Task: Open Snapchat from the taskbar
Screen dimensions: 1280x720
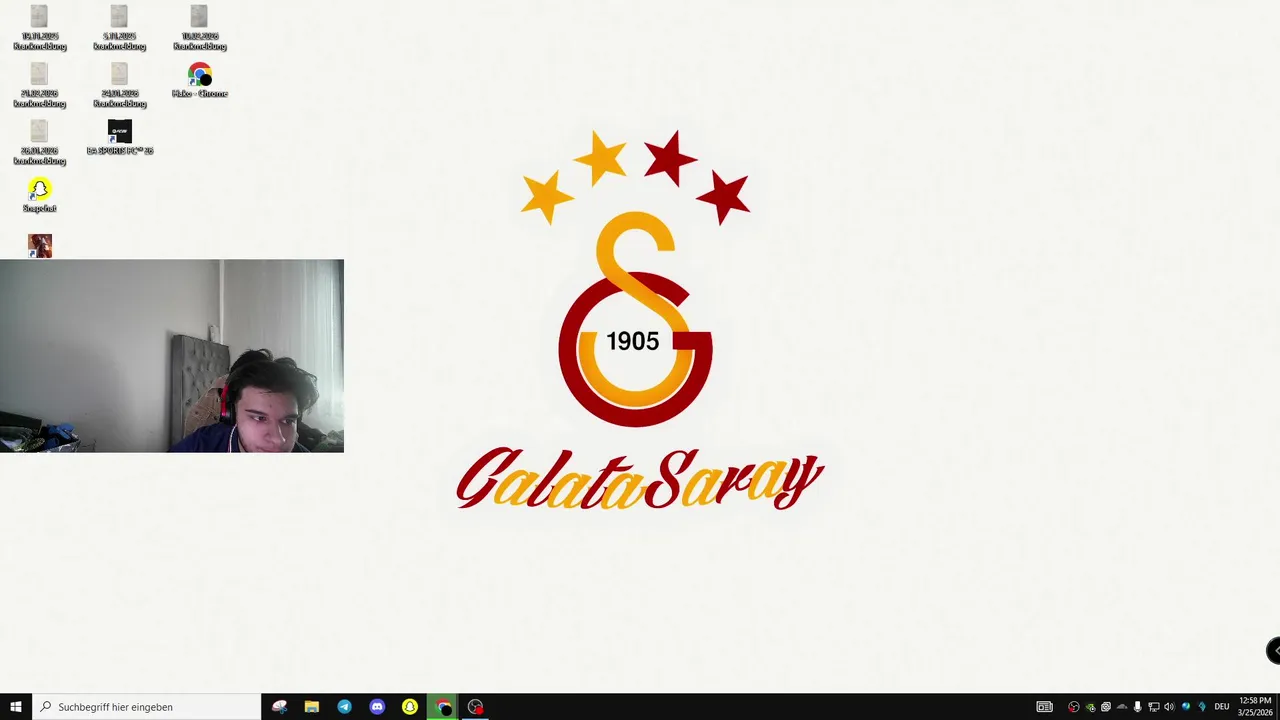Action: (410, 707)
